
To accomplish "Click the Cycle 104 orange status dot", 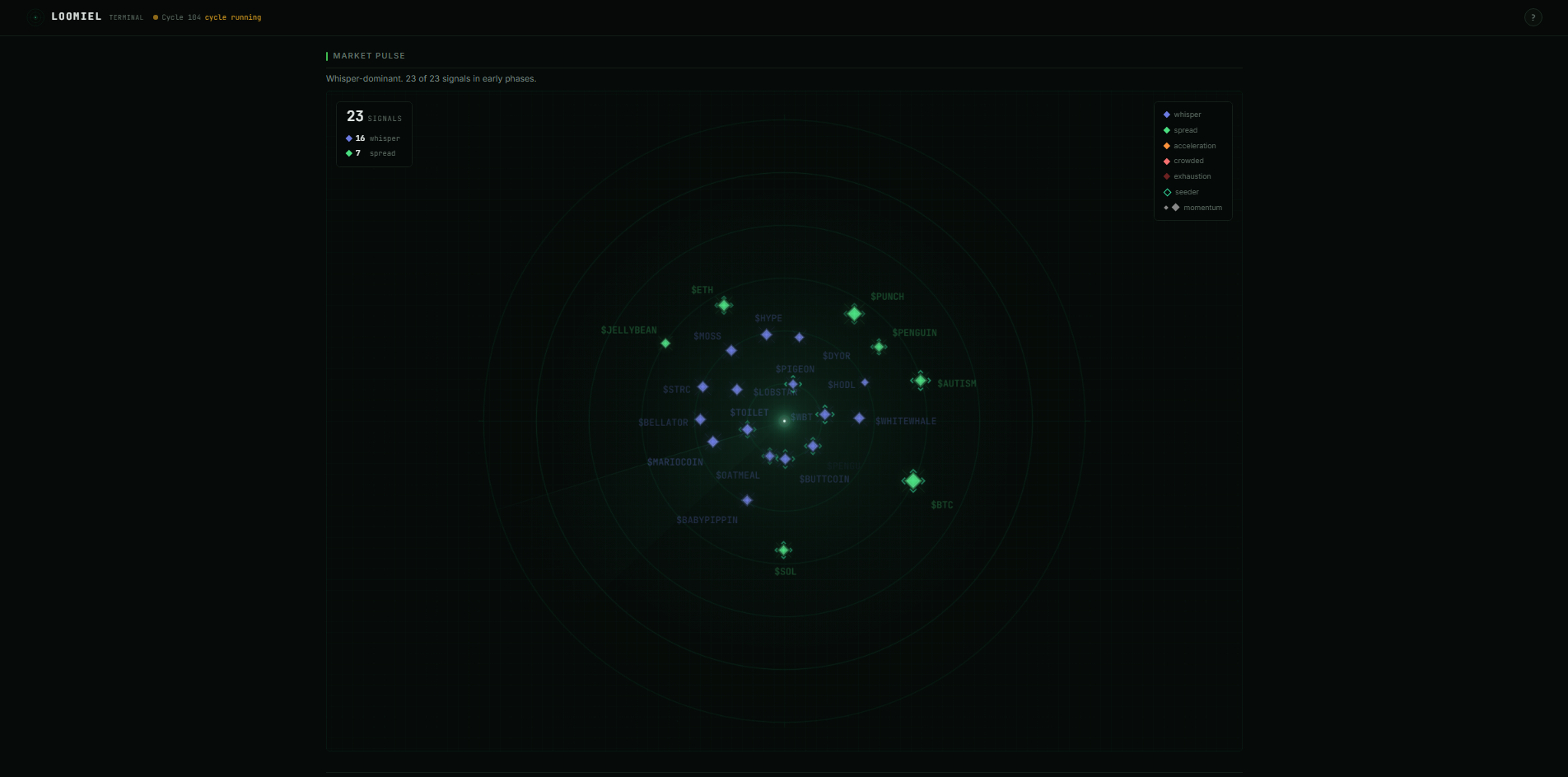I will (x=154, y=16).
